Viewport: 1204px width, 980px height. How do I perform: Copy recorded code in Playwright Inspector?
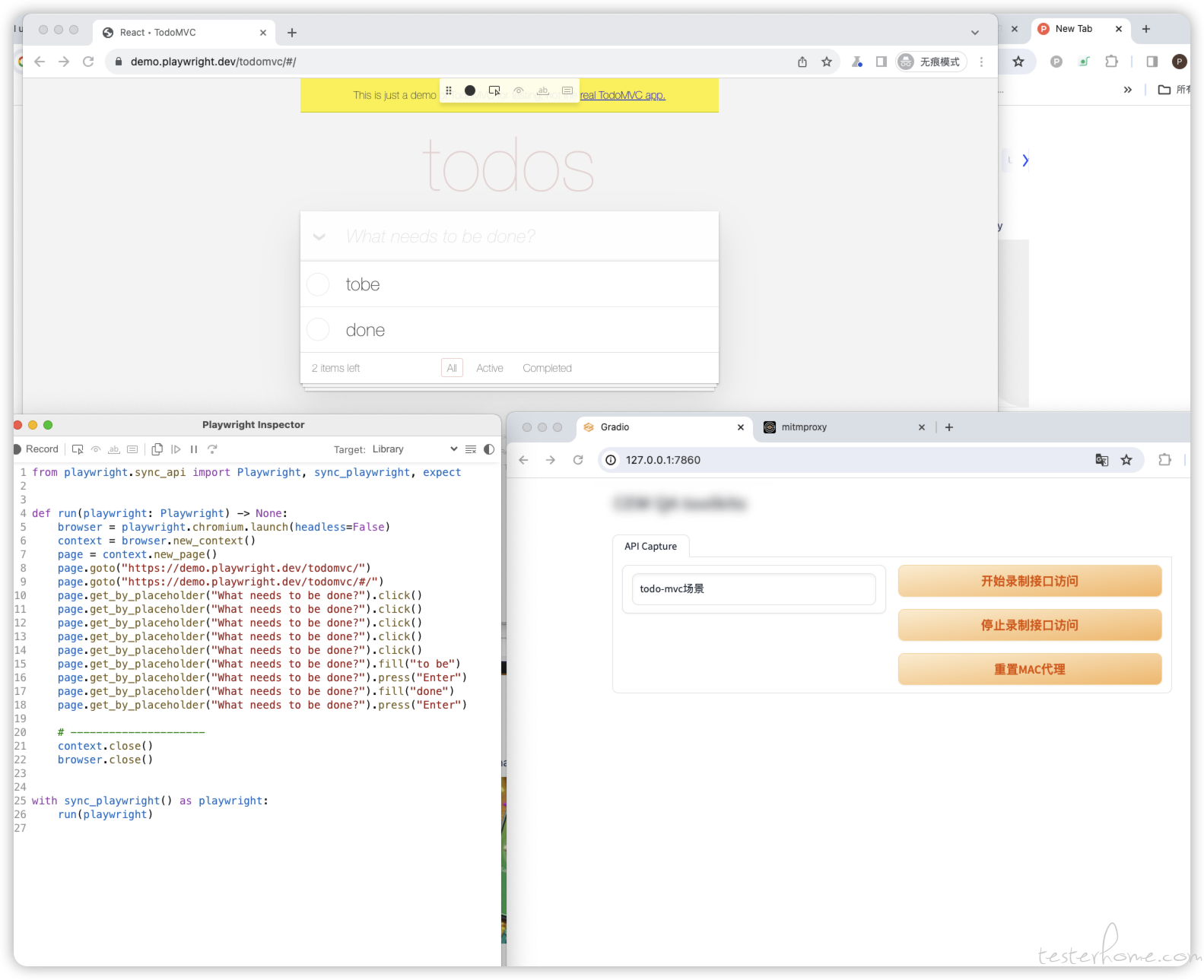[x=157, y=449]
